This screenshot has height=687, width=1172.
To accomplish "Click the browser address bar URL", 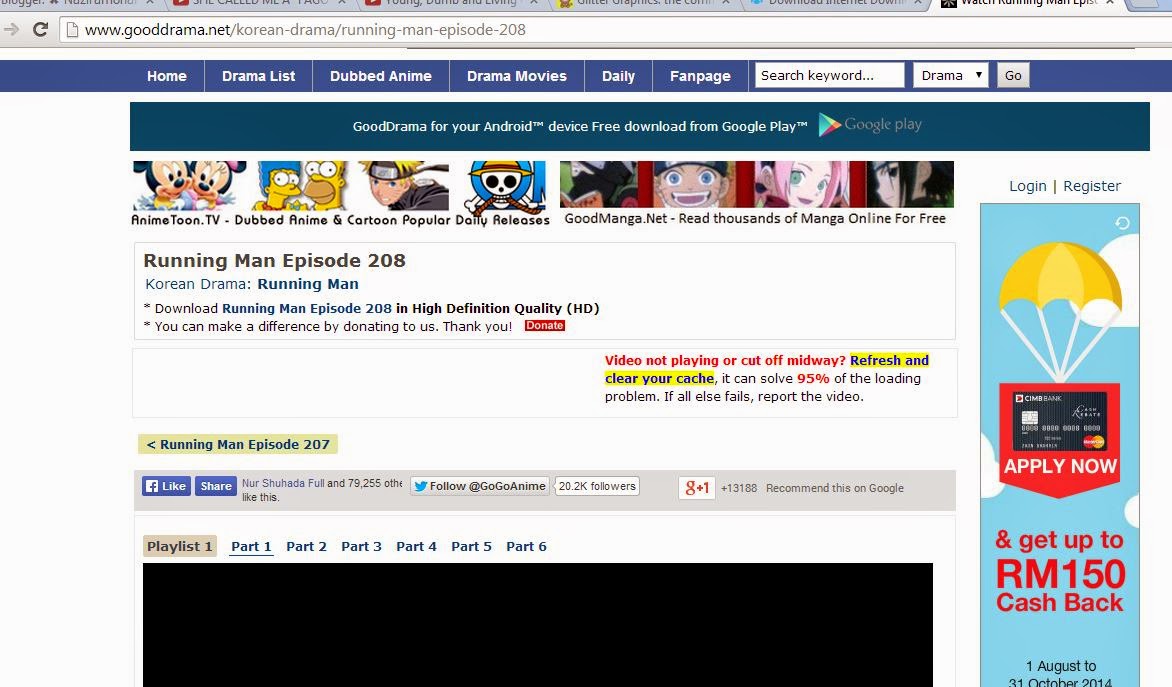I will pos(305,30).
